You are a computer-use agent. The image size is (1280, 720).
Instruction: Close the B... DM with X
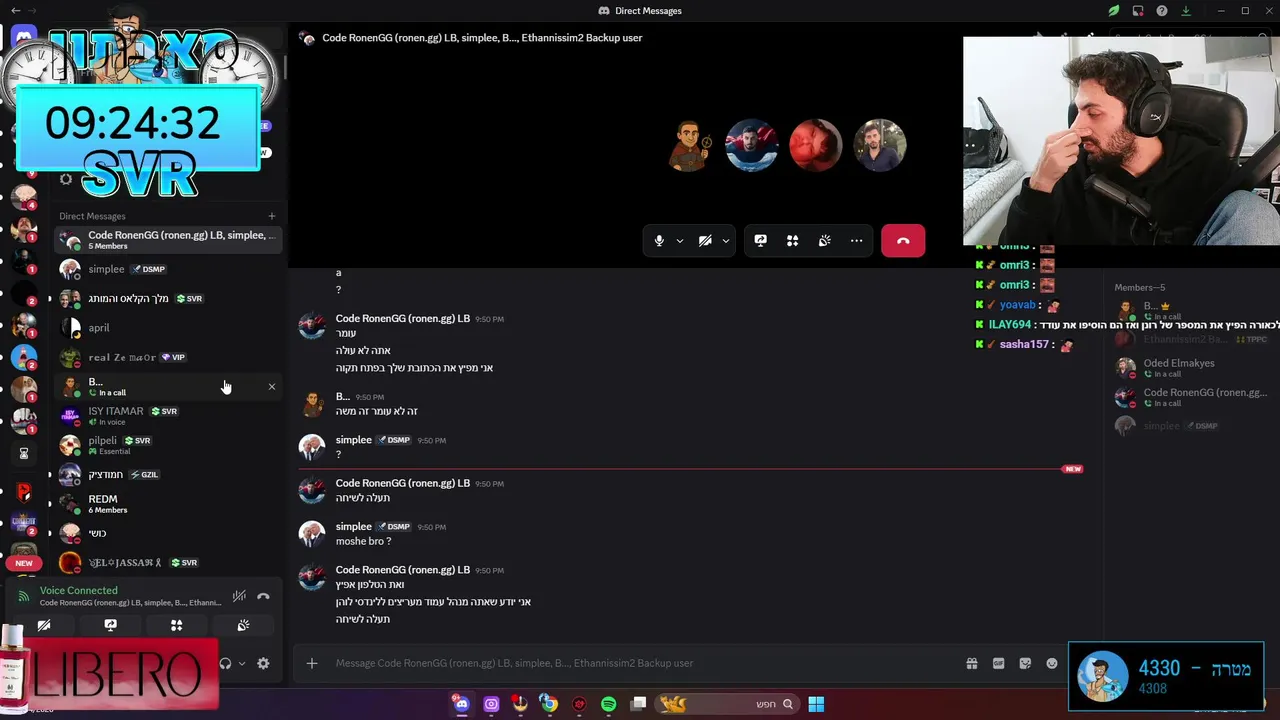coord(271,387)
